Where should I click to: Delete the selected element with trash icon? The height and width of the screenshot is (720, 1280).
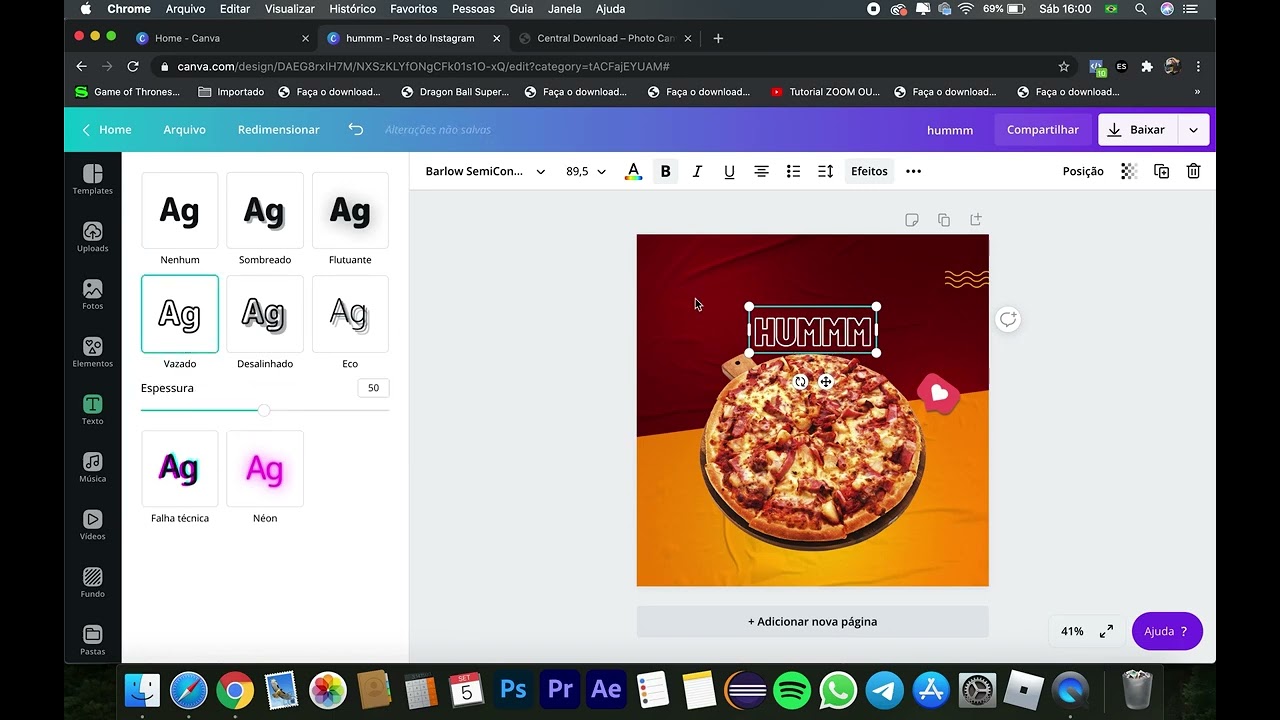pos(1193,171)
